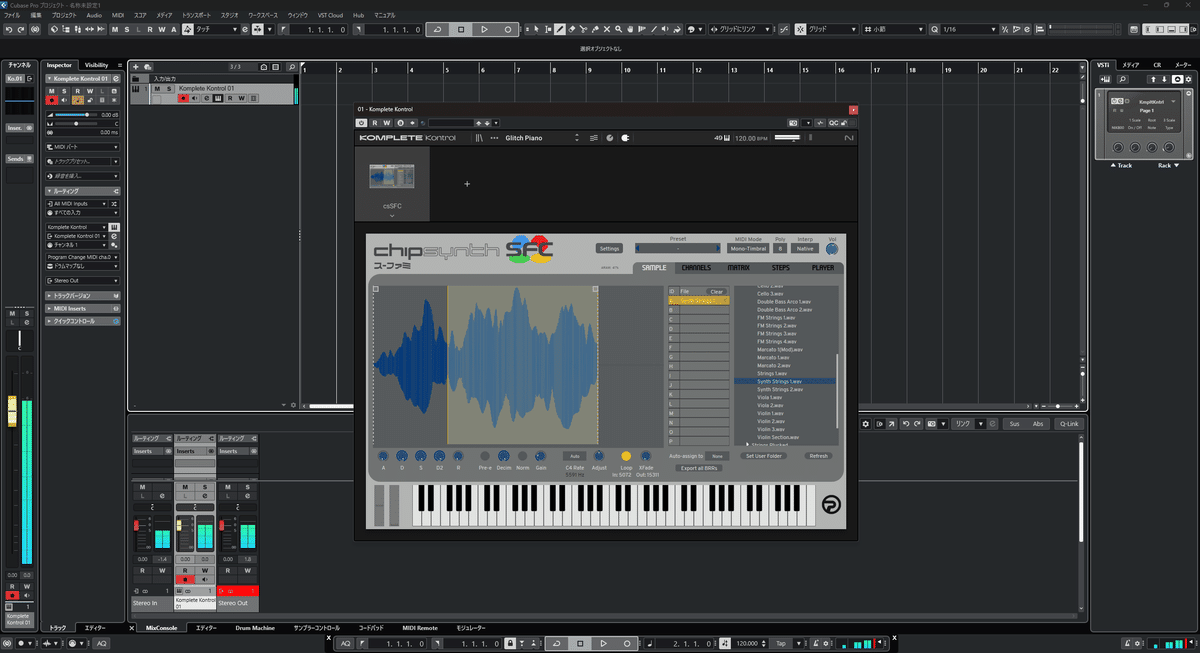Viewport: 1200px width, 653px height.
Task: Select the Split (scissors) tool in the toolbar
Action: click(583, 29)
